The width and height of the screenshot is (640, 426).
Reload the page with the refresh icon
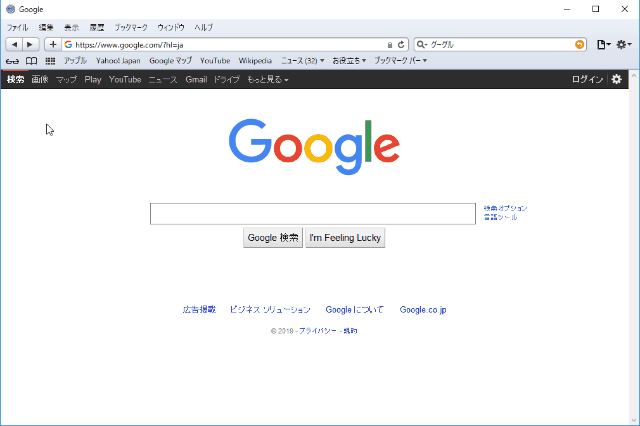click(401, 44)
